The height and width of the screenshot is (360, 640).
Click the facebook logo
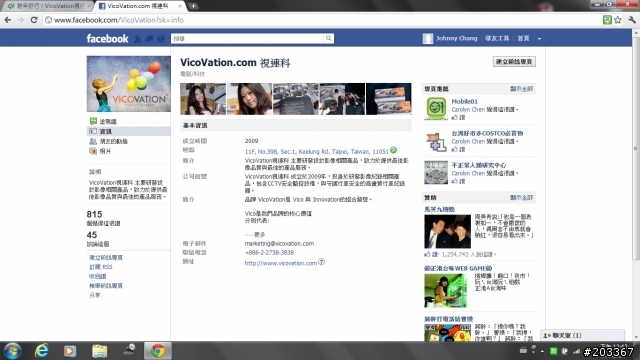107,38
